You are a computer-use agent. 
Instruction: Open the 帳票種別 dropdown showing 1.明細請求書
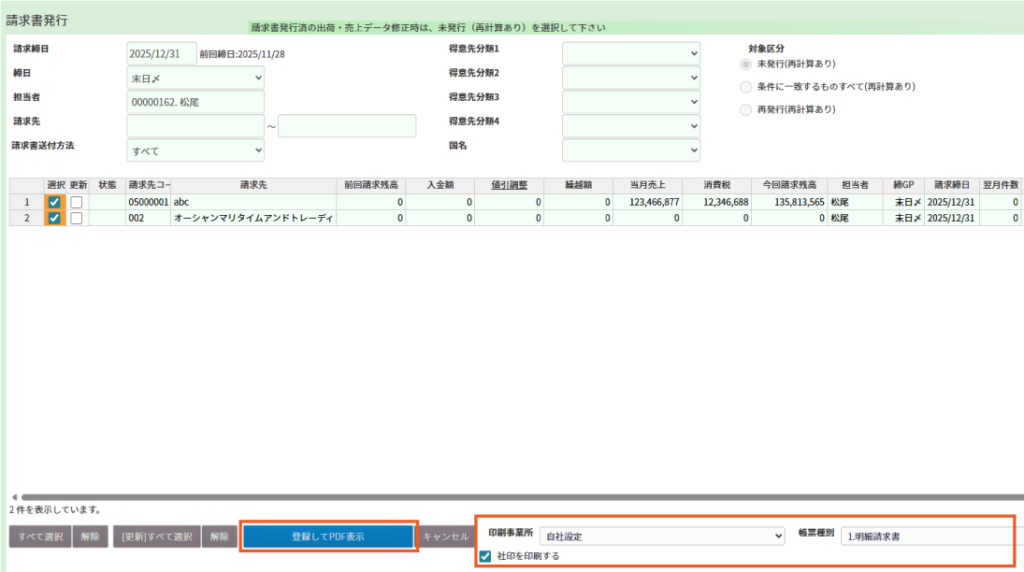925,536
